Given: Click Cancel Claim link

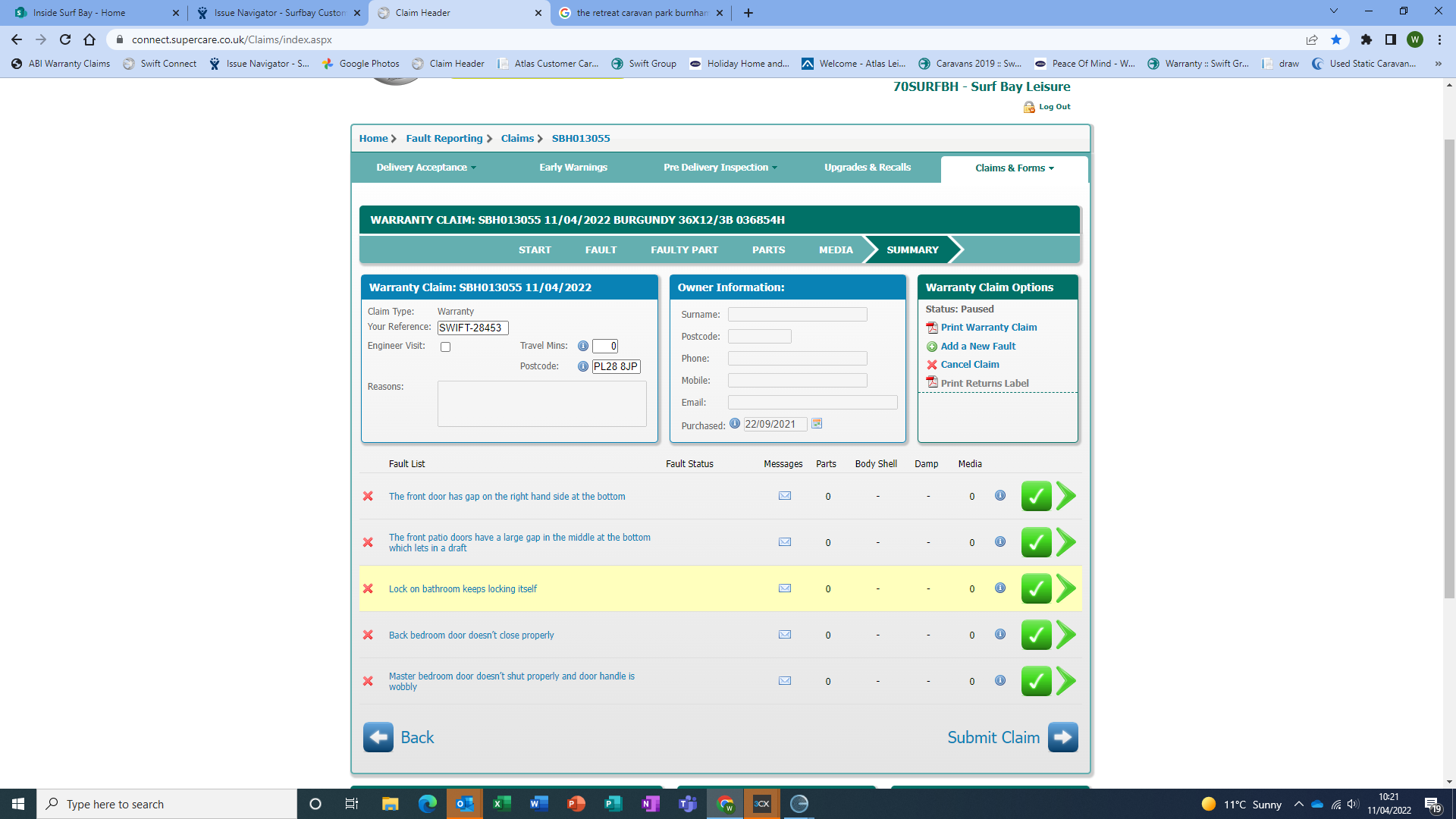Looking at the screenshot, I should (x=969, y=365).
